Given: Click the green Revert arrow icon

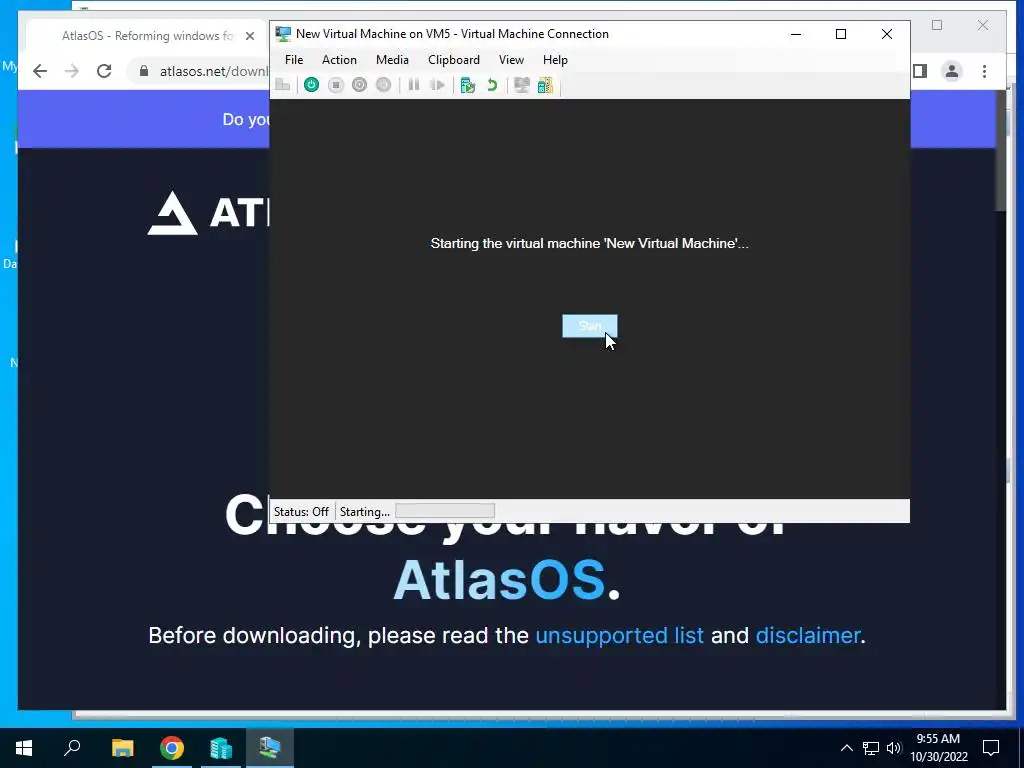Looking at the screenshot, I should (x=492, y=85).
